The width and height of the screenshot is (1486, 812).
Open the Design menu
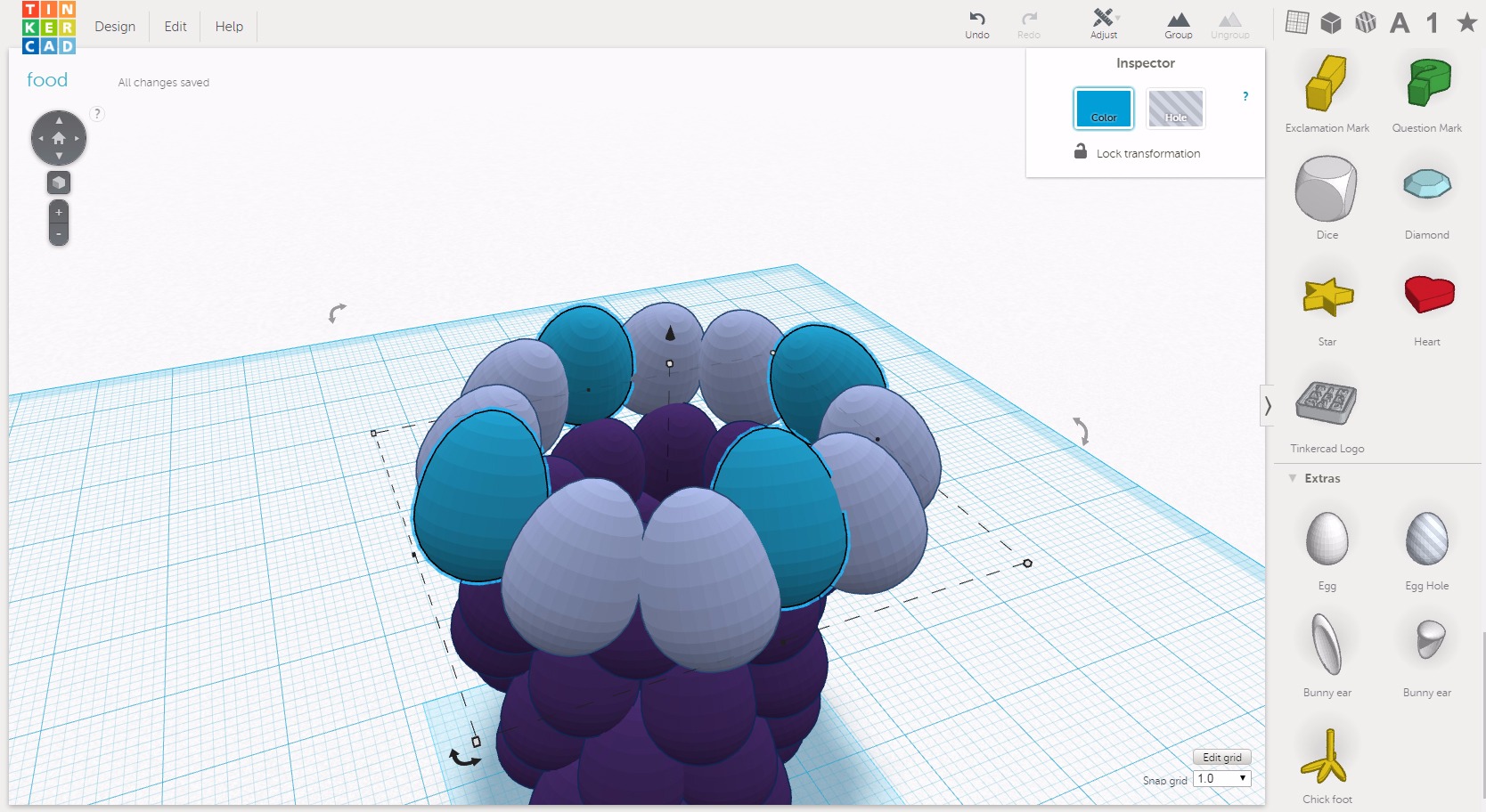(x=115, y=27)
